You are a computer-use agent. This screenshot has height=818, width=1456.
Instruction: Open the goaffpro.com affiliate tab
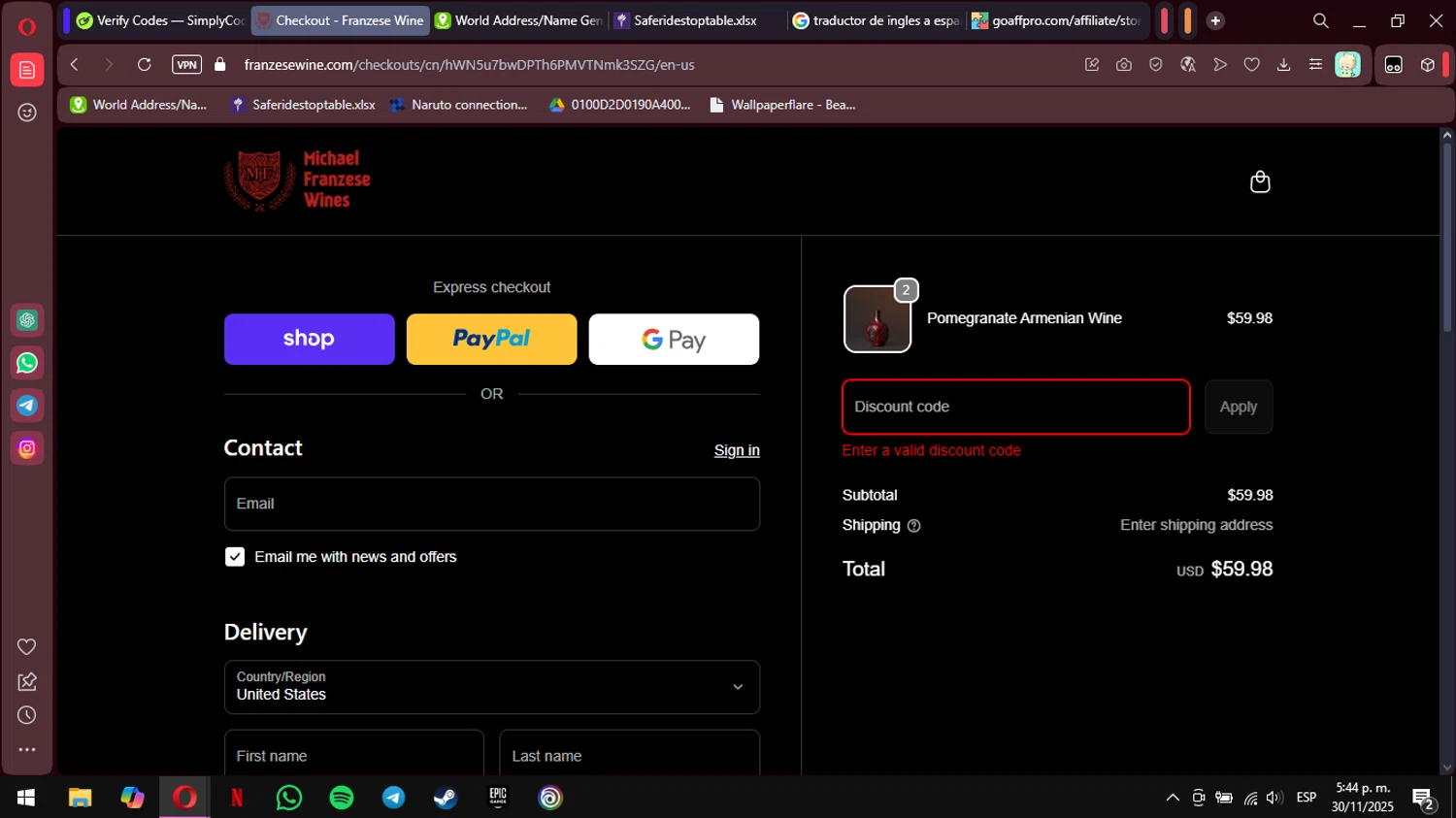[x=1057, y=20]
